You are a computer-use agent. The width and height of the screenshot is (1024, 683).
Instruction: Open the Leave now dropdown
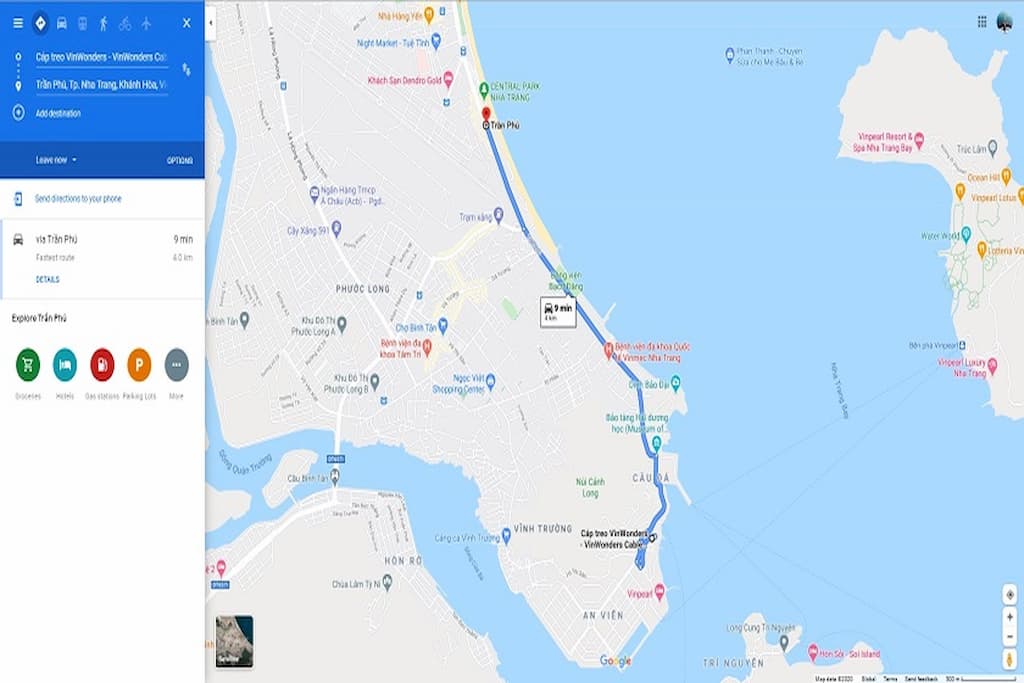pyautogui.click(x=56, y=160)
